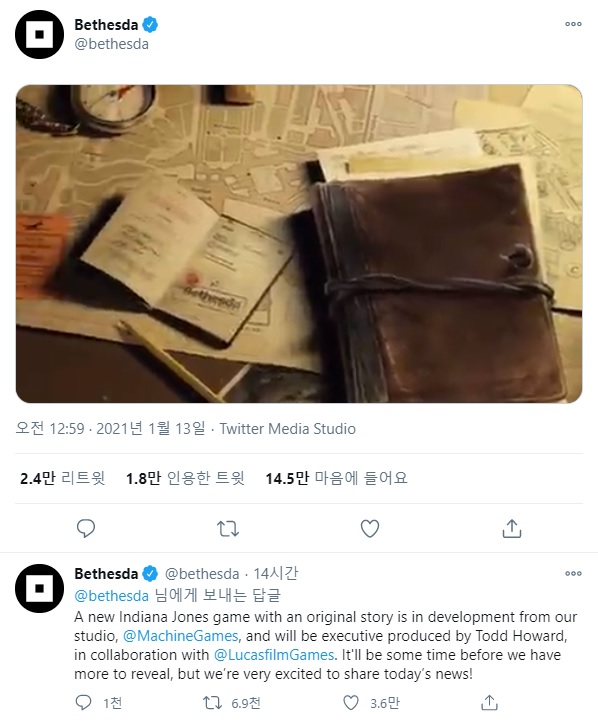Image resolution: width=598 pixels, height=721 pixels.
Task: Click the share icon on main tweet
Action: tap(512, 528)
